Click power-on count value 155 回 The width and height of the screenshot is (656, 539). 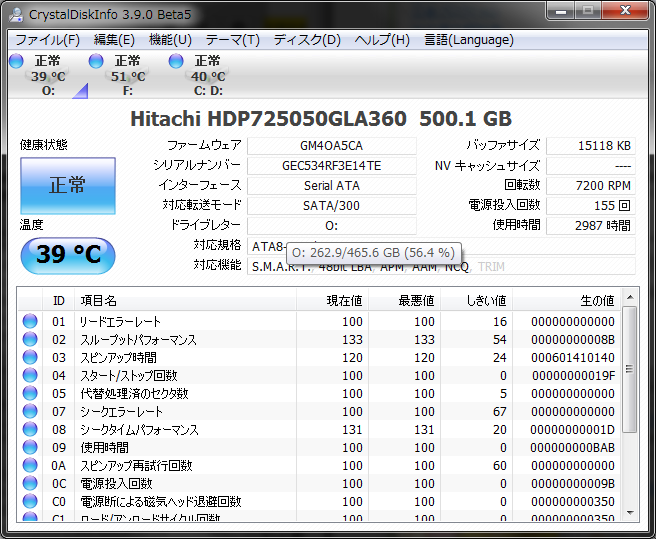click(591, 205)
